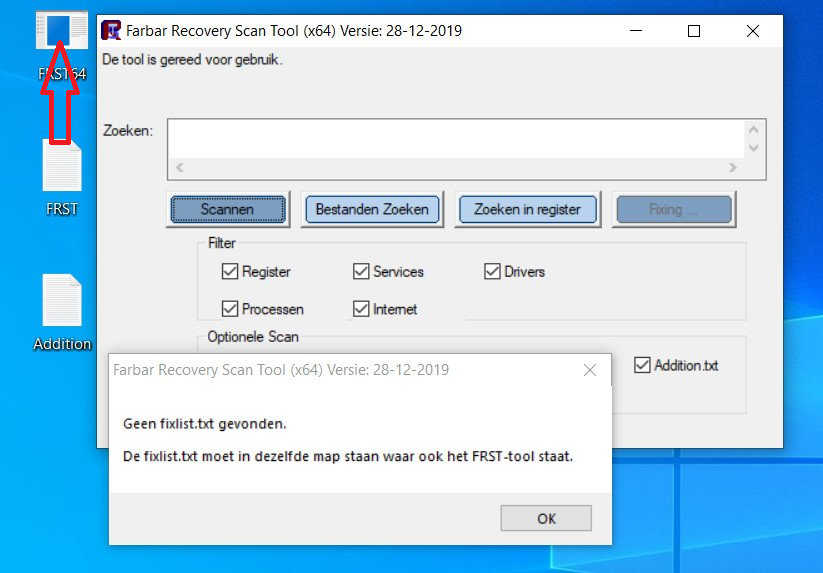
Task: Disable the Processen filter checkbox
Action: coord(230,309)
